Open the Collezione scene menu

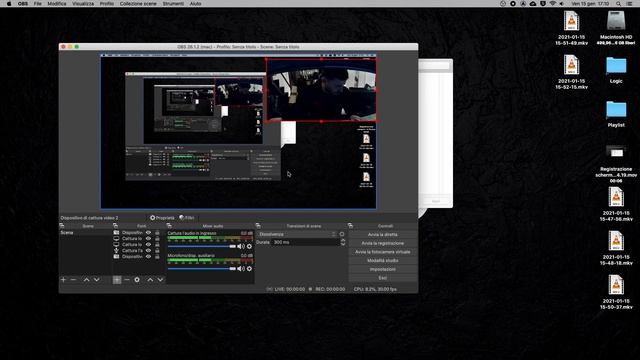[x=138, y=4]
